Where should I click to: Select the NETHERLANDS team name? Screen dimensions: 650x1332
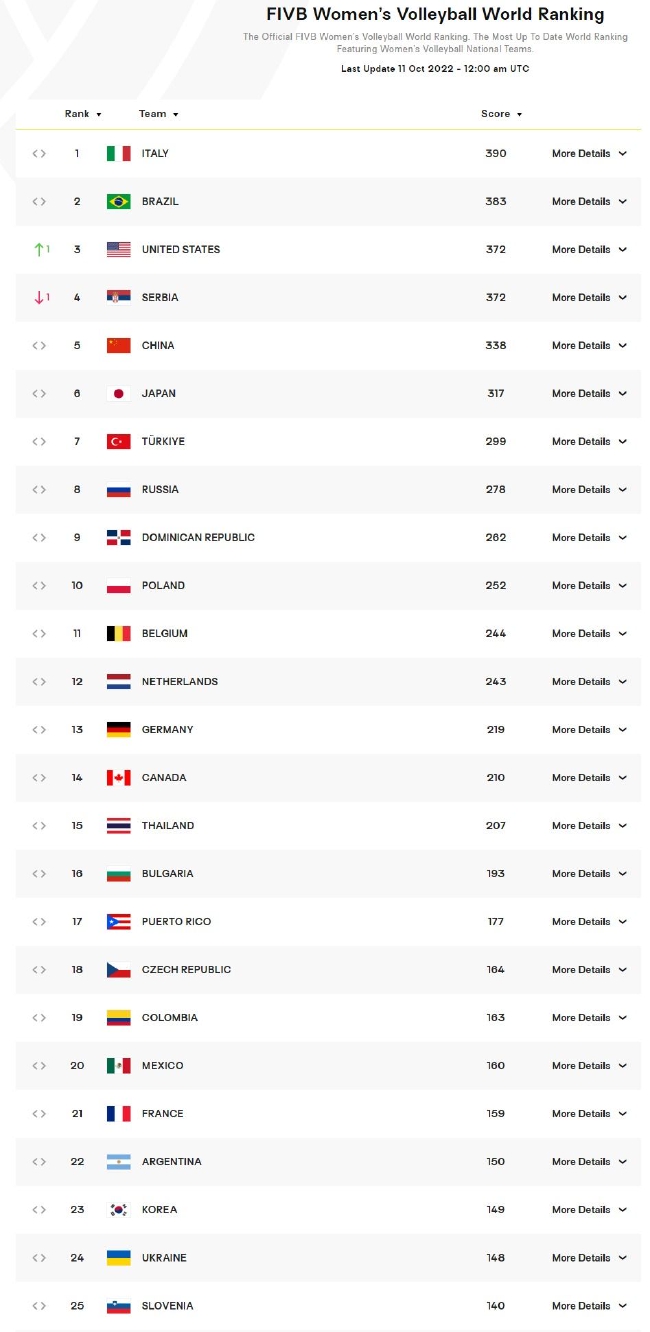[180, 682]
